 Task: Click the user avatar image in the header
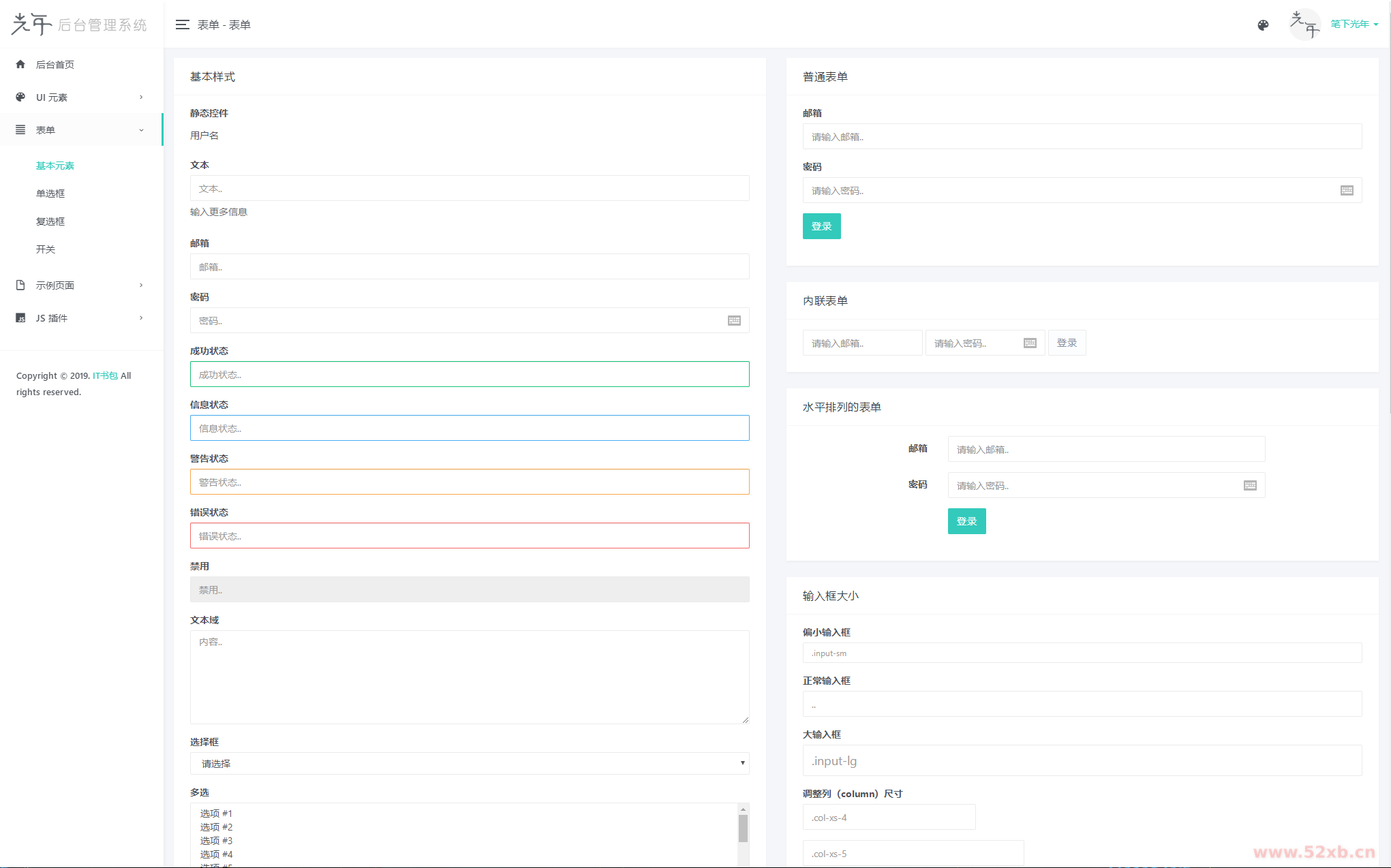[x=1304, y=25]
